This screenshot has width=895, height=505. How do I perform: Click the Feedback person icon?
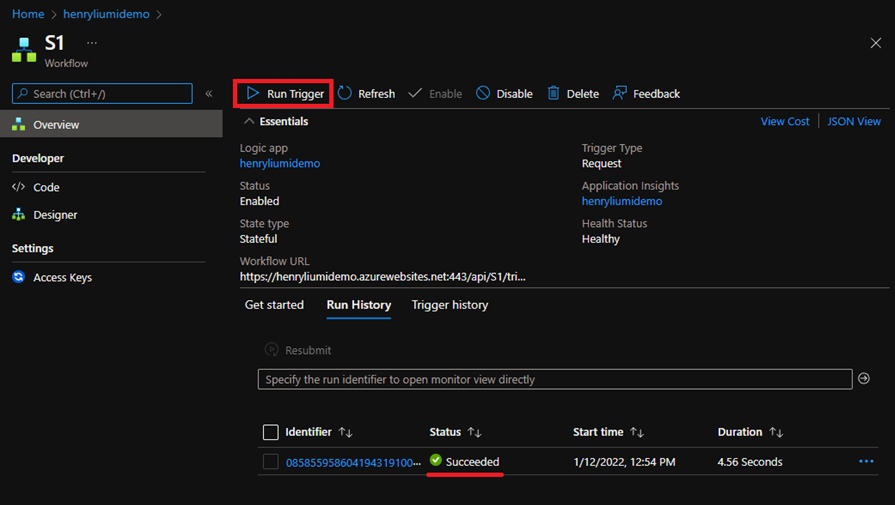(619, 93)
